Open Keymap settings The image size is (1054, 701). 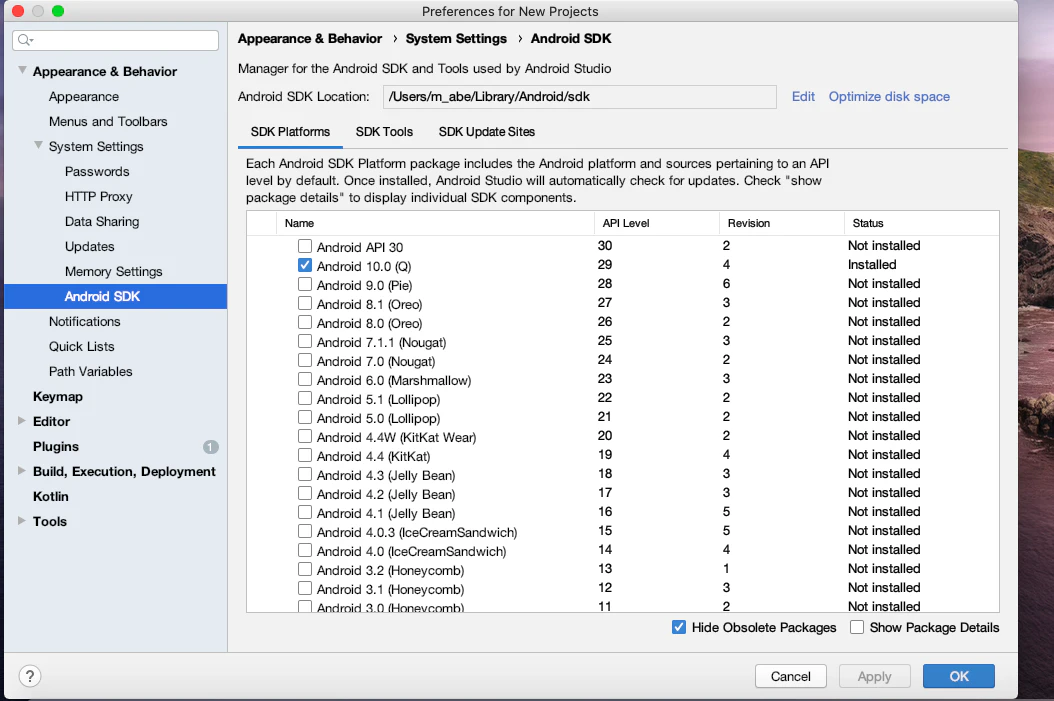pos(58,397)
